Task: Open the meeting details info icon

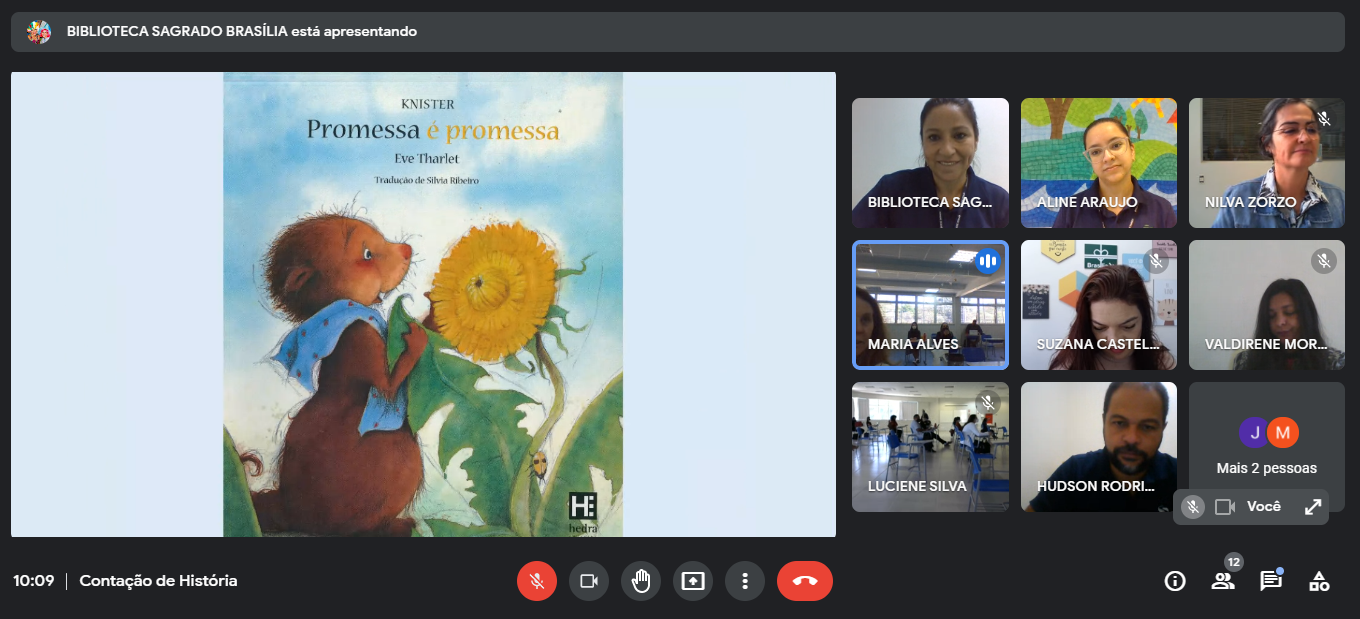Action: click(1175, 581)
